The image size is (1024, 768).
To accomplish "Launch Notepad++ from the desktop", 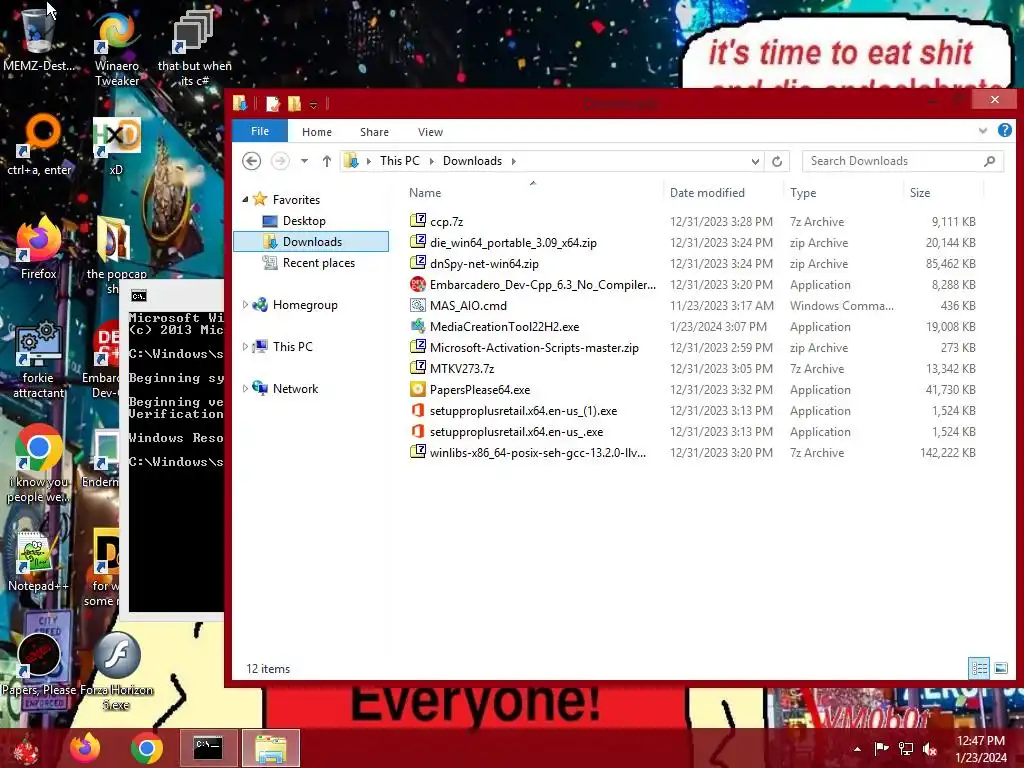I will click(x=38, y=562).
